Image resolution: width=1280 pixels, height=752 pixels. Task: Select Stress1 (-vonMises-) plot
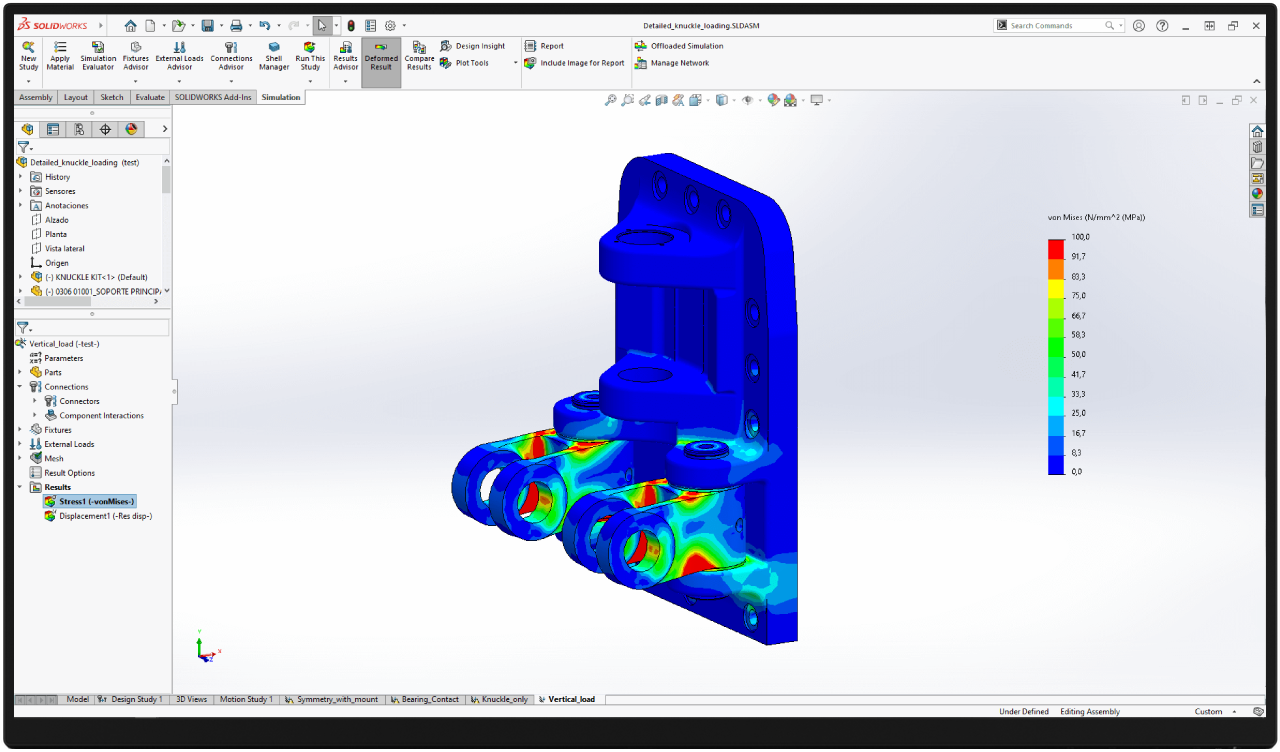(90, 501)
